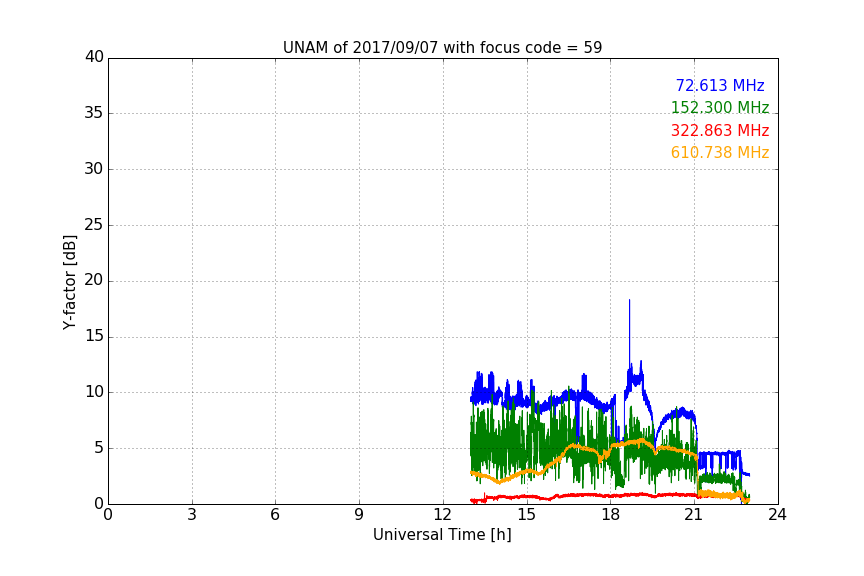
Task: Click the y-axis tick value 30
Action: click(94, 169)
